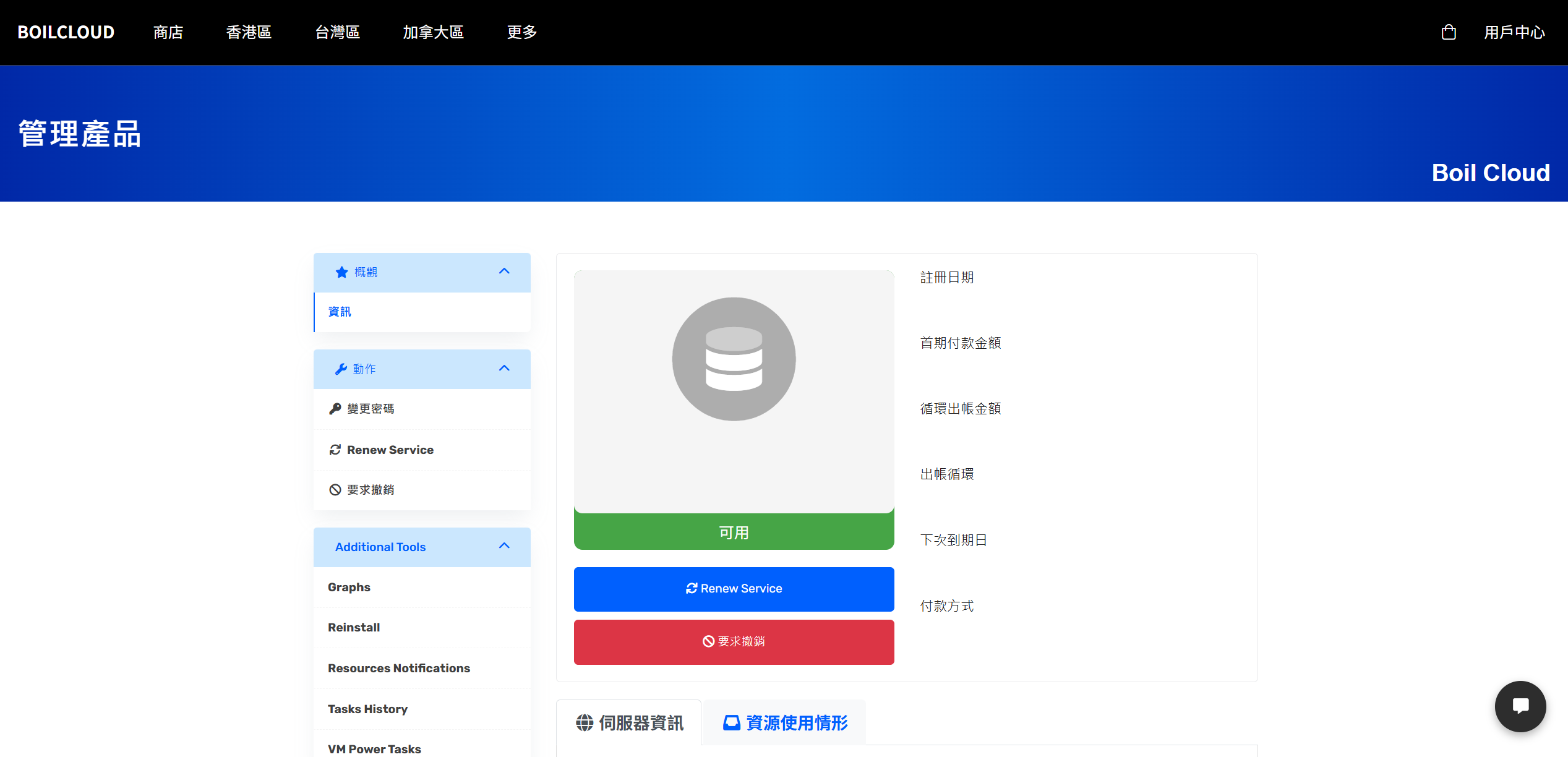
Task: Open the 加拿大區 menu
Action: click(x=434, y=32)
